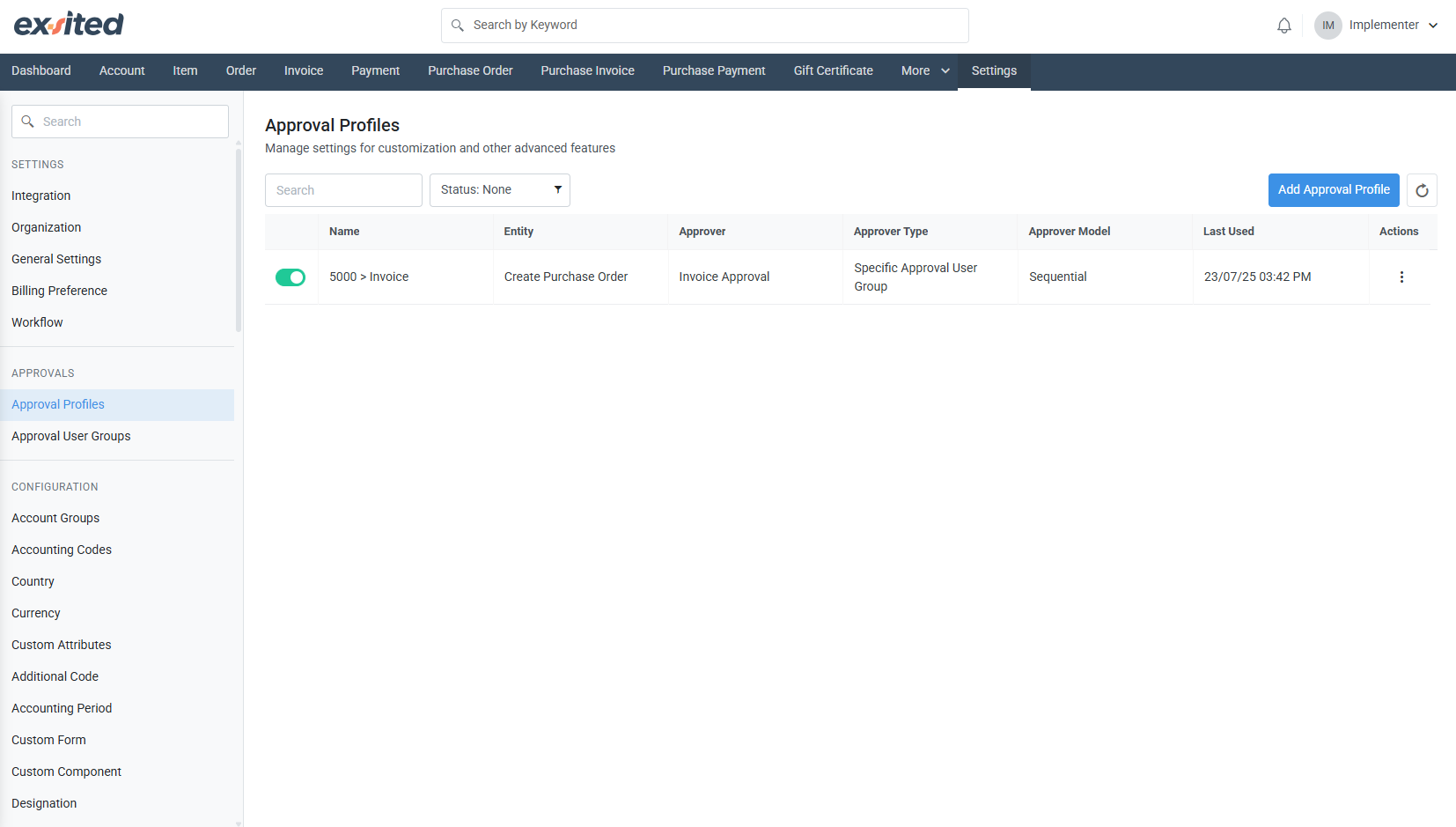1456x827 pixels.
Task: Refresh the approval profiles list
Action: (x=1422, y=190)
